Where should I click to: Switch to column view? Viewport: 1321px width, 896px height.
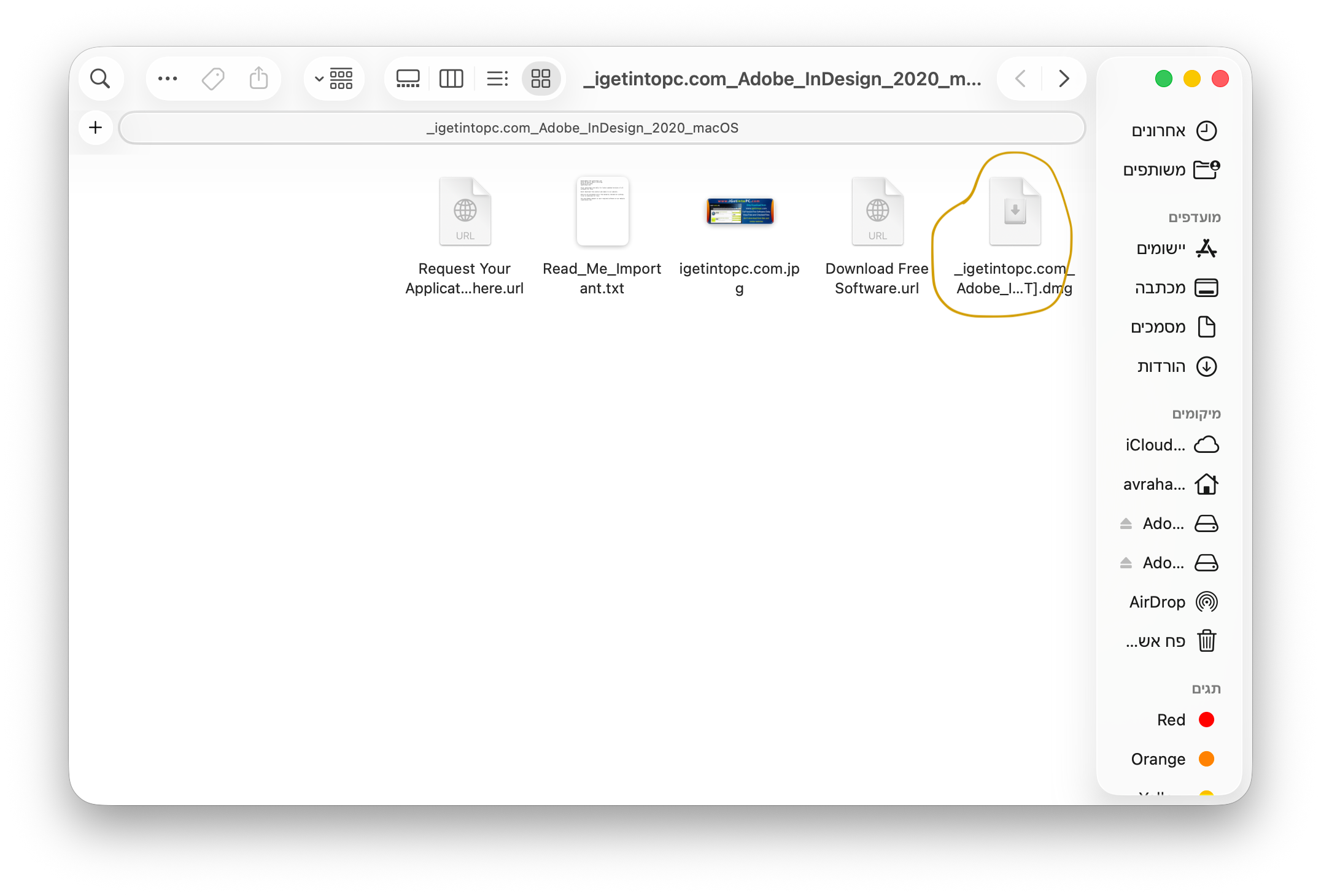click(451, 79)
